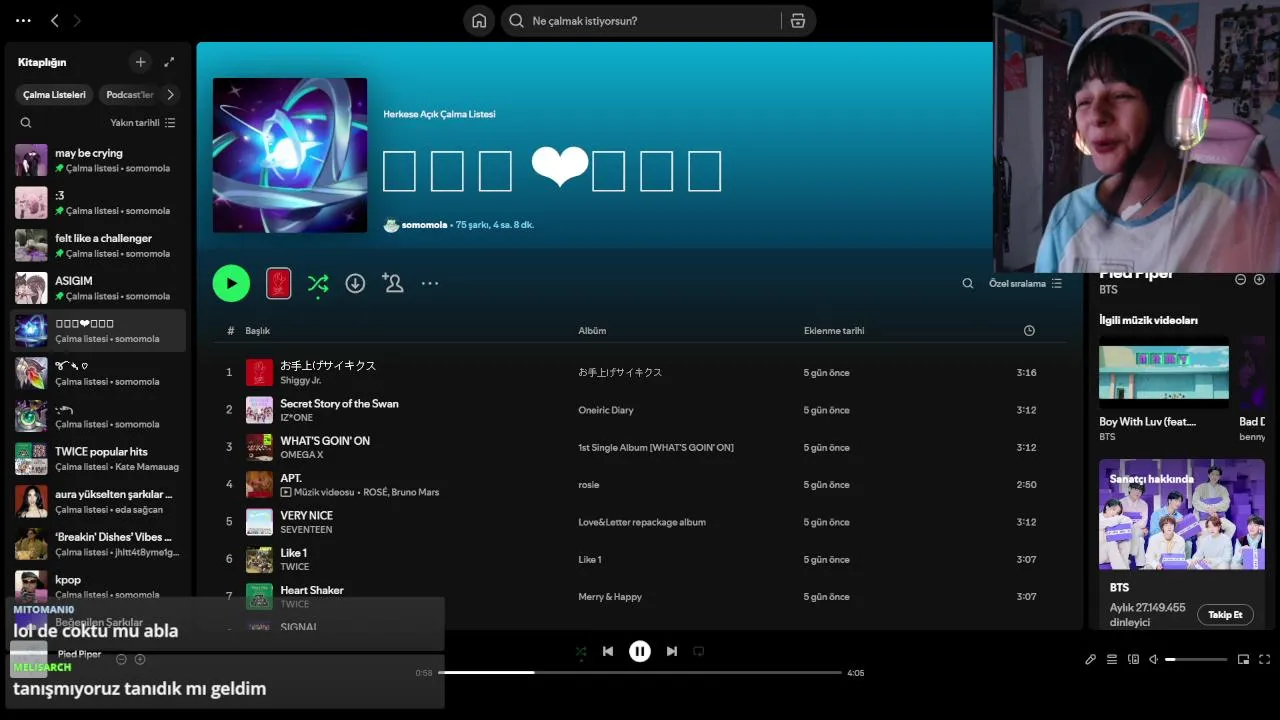Open the mini player
Viewport: 1280px width, 720px height.
click(1243, 659)
